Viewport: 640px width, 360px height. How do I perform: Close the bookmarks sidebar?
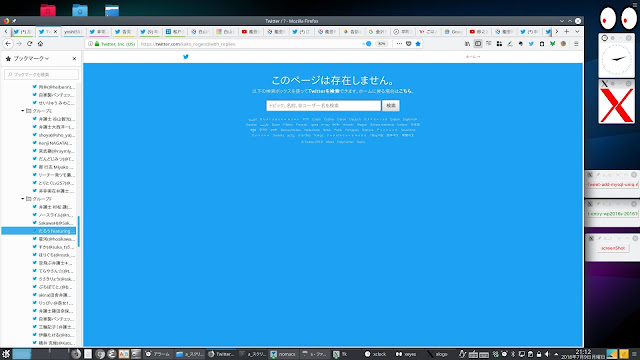pyautogui.click(x=74, y=59)
